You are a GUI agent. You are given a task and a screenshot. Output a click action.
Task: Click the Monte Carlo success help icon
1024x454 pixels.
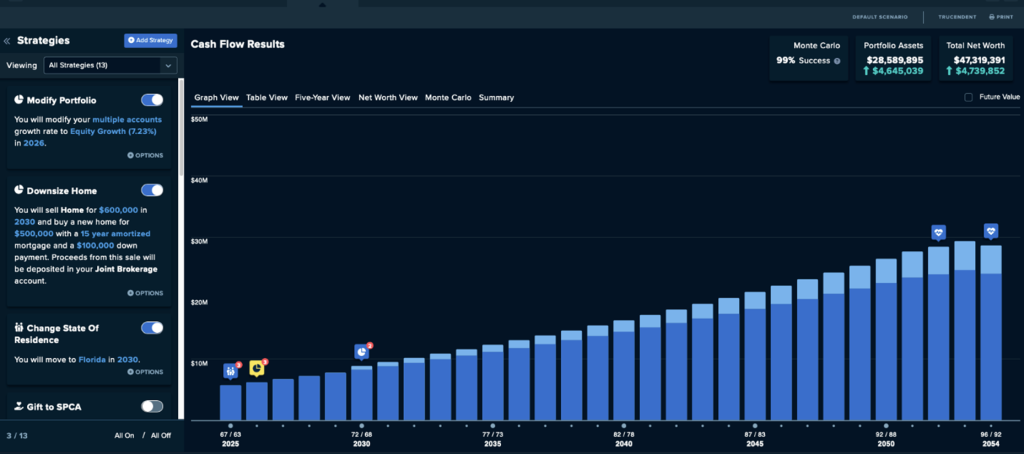point(837,61)
